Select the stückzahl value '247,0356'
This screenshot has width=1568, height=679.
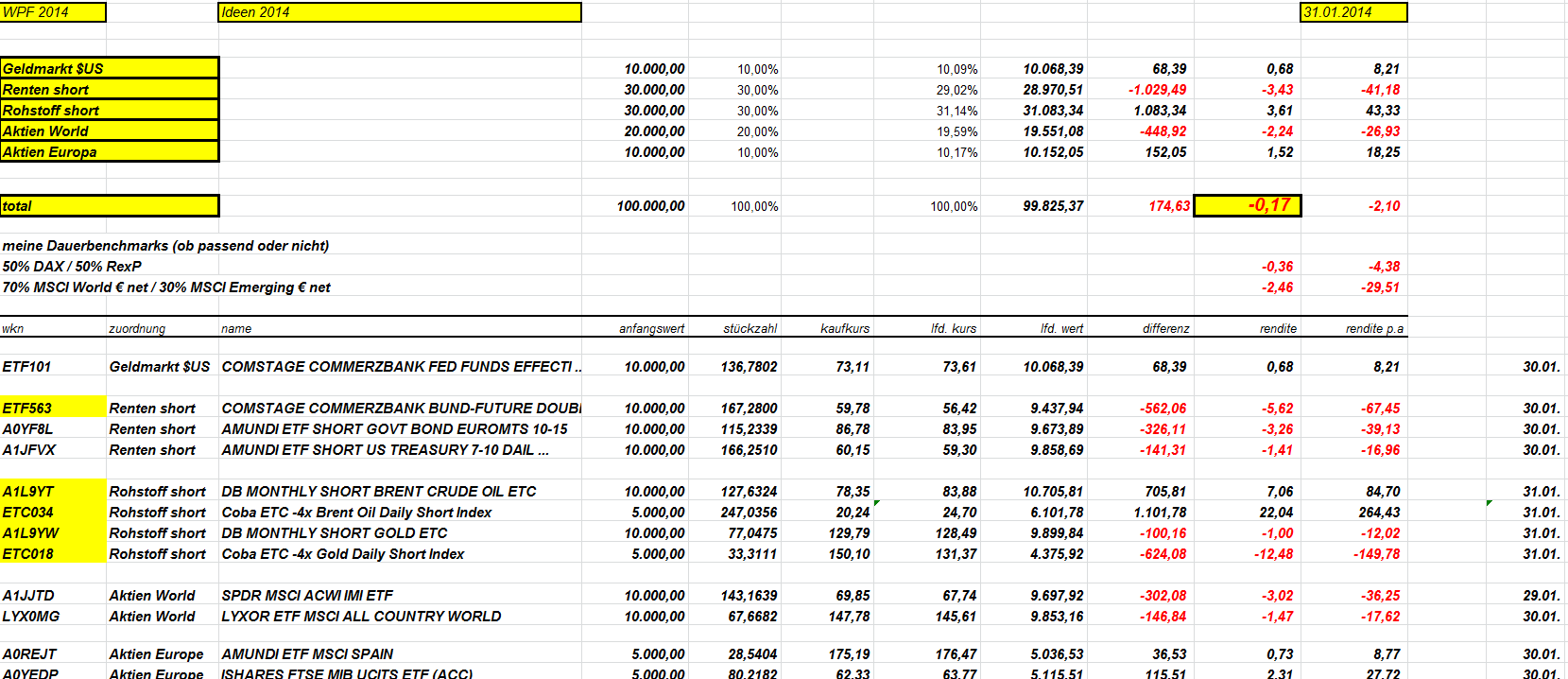click(749, 513)
